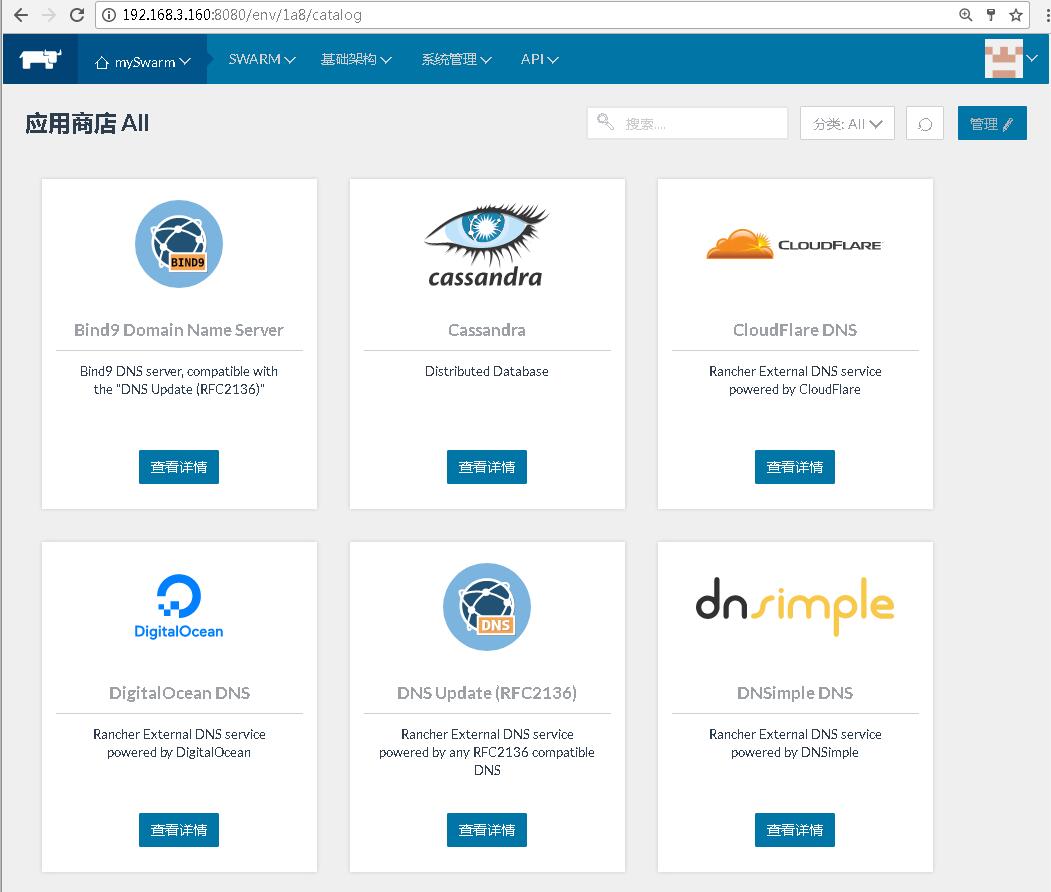Click the DNS Update (RFC2136) title
Viewport: 1051px width, 892px height.
pos(487,693)
